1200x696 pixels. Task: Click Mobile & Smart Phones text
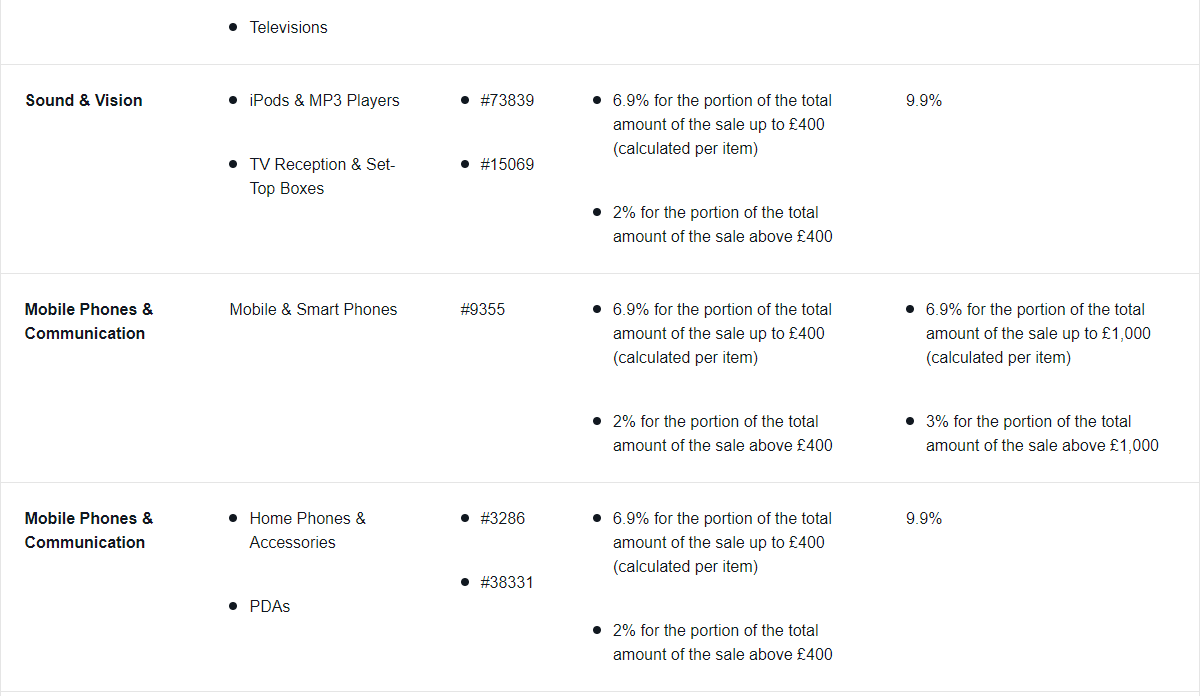pos(313,309)
